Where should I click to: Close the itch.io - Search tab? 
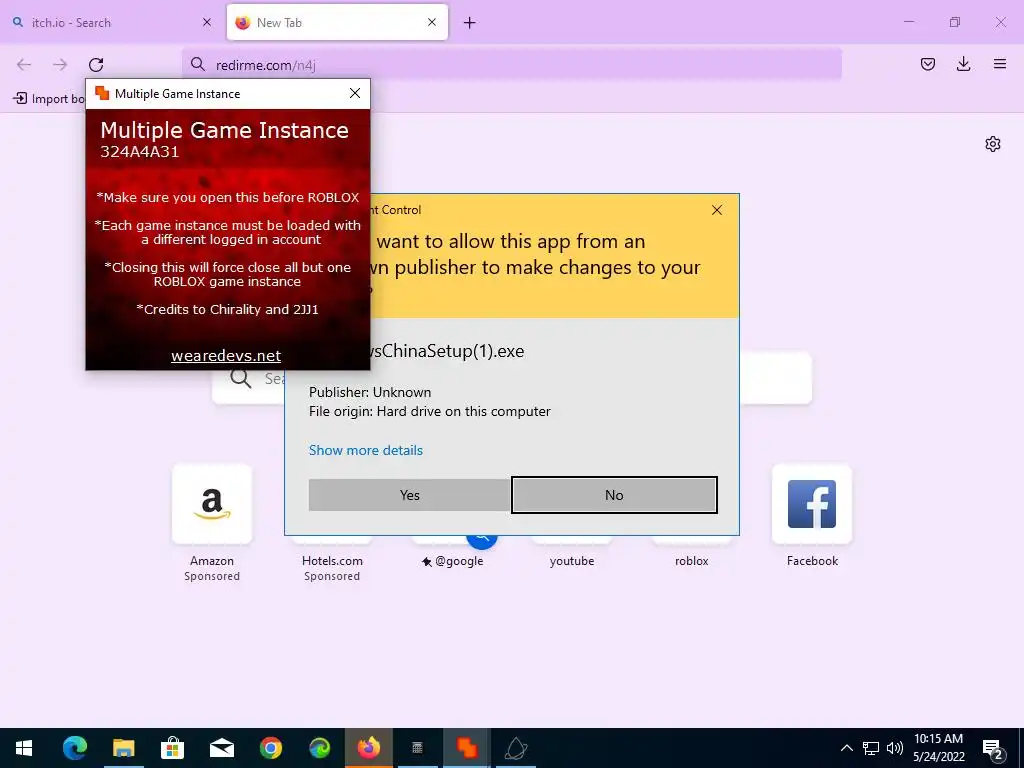207,22
